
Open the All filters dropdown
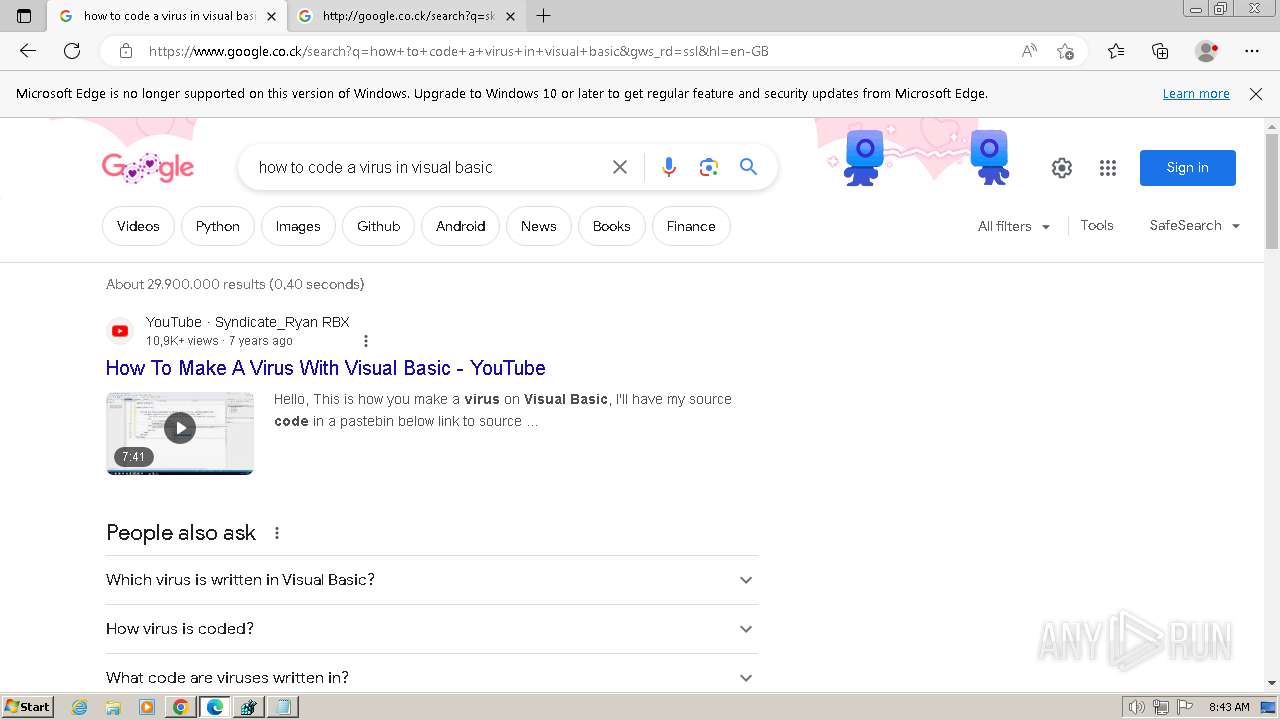coord(1014,226)
